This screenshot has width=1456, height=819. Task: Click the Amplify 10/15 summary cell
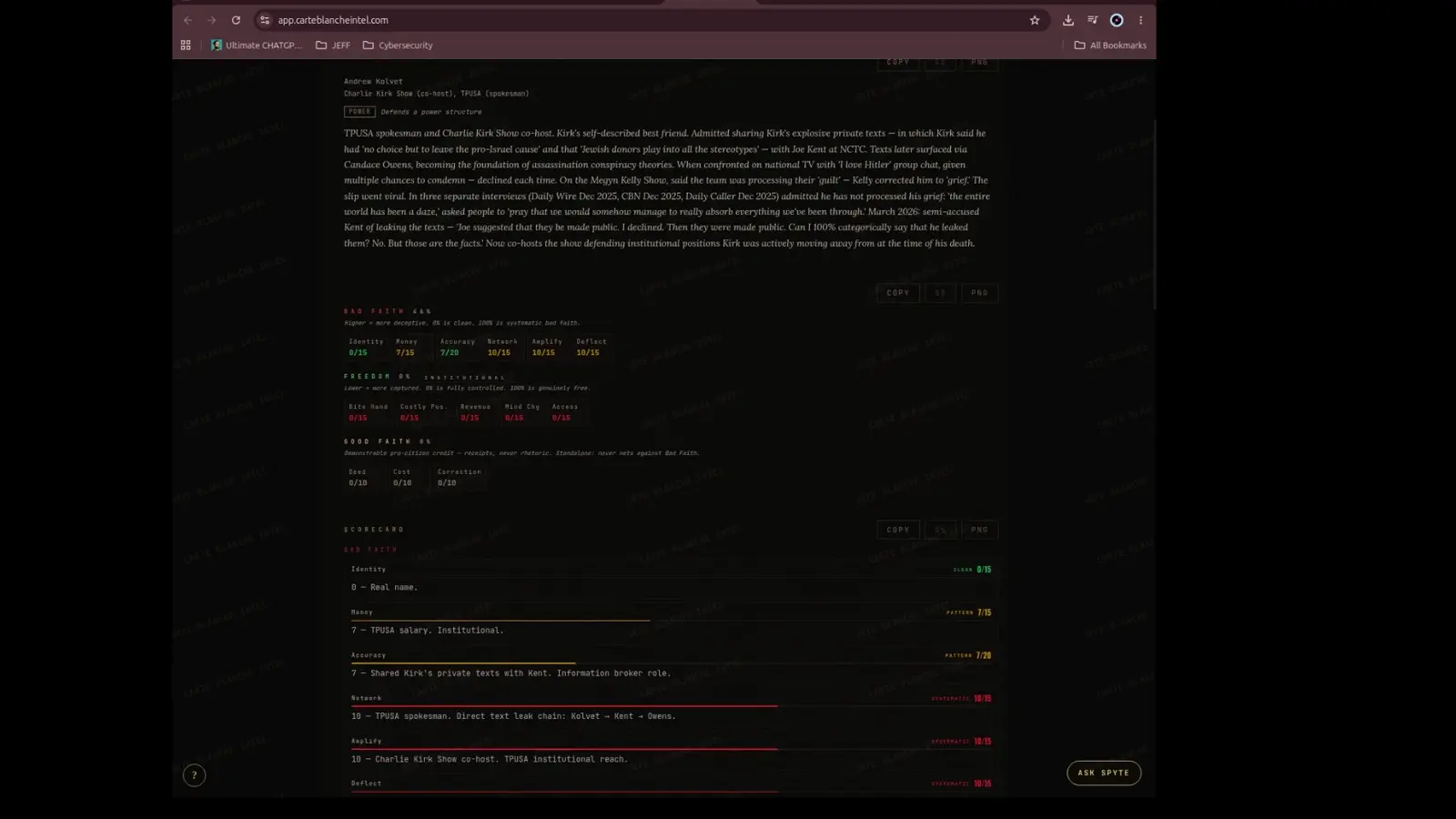point(546,347)
